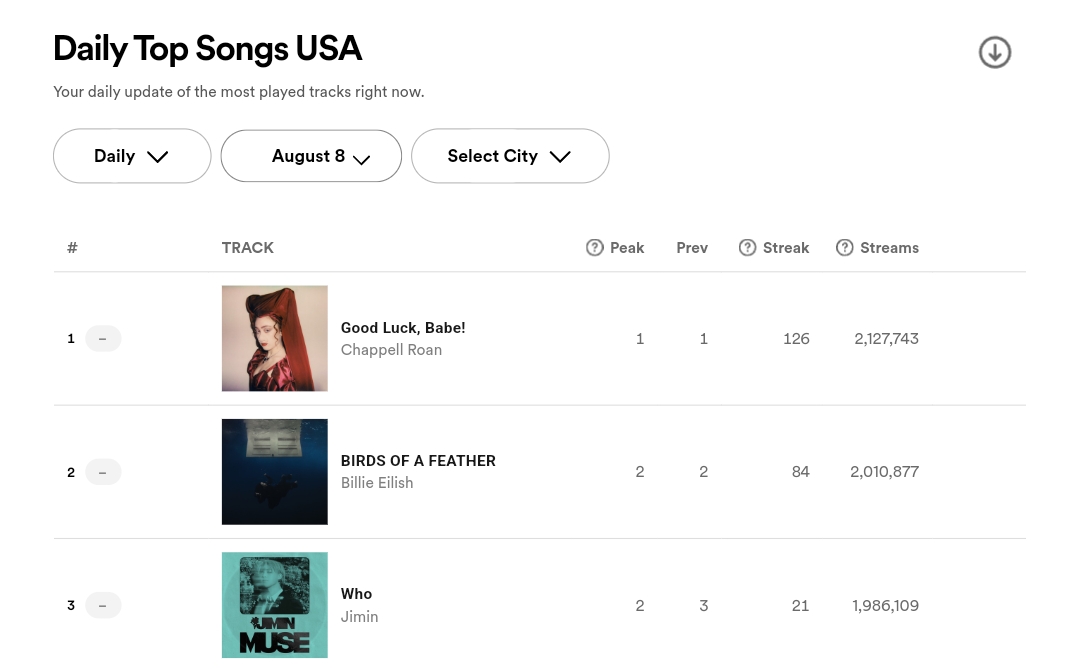Click the rank change indicator for track 1
1080x669 pixels.
[x=103, y=338]
